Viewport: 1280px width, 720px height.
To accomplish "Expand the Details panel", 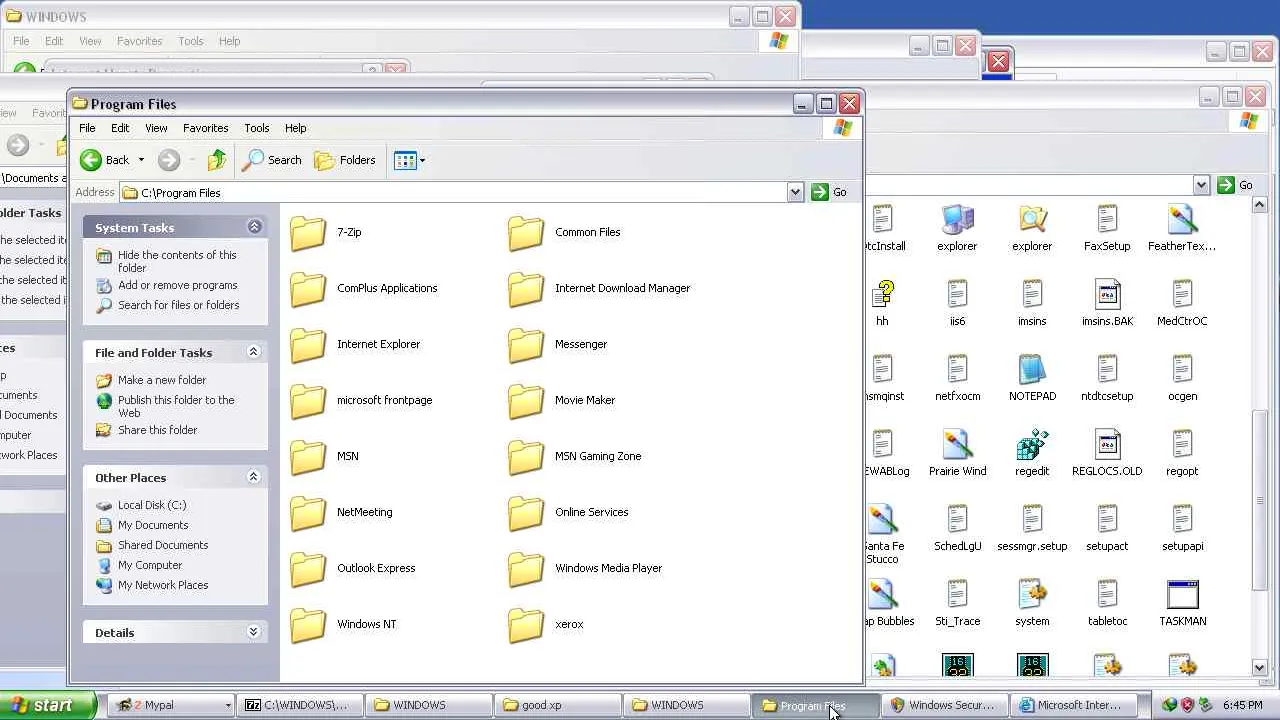I will tap(254, 632).
